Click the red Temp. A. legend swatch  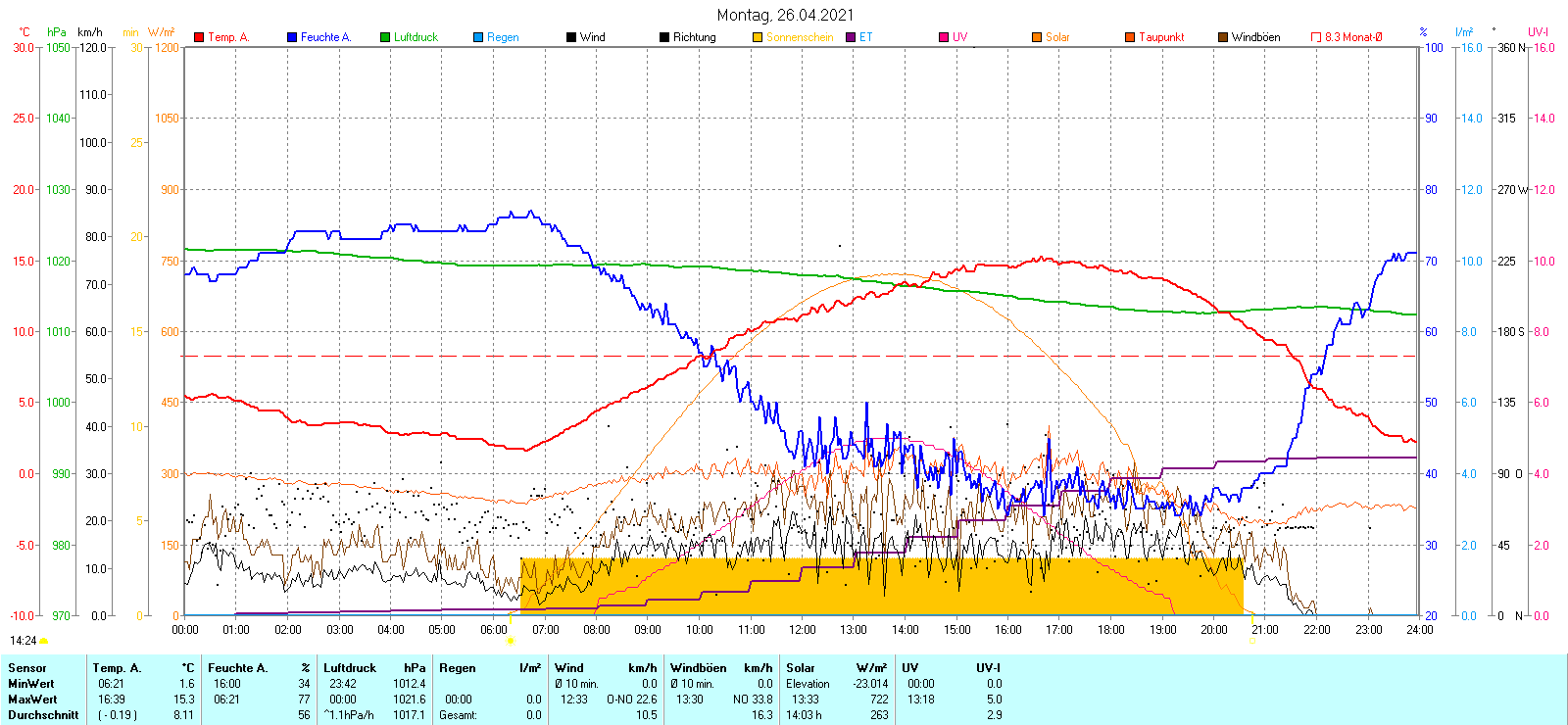coord(199,37)
